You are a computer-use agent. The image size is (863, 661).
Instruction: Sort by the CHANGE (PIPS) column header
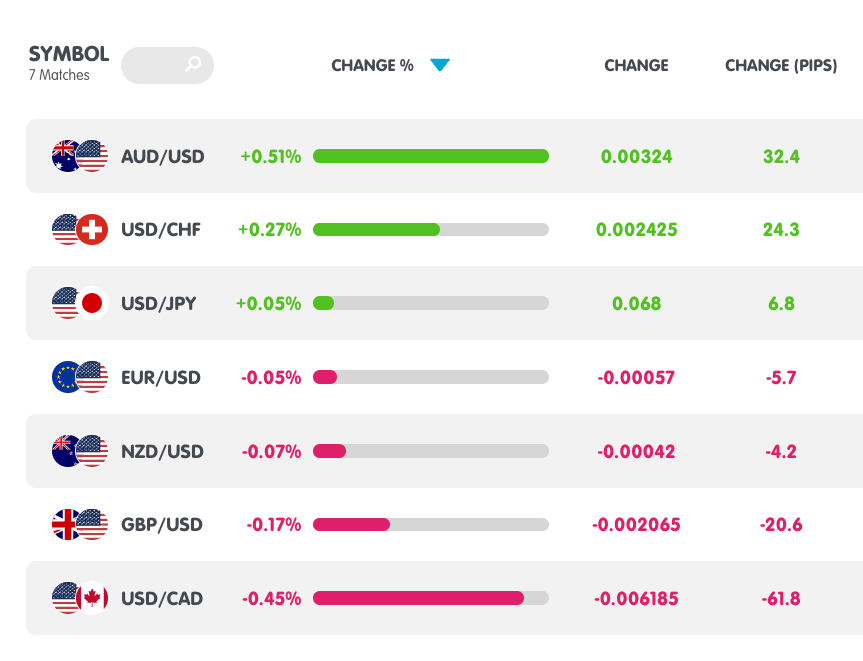781,66
